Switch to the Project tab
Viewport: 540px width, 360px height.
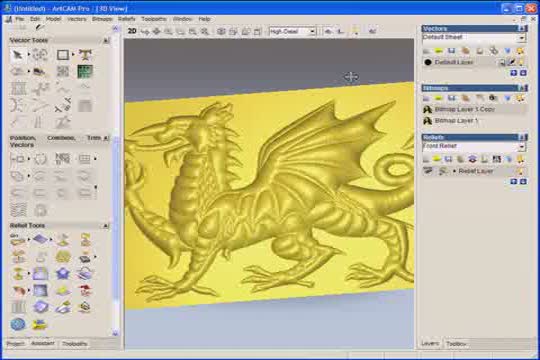click(16, 343)
